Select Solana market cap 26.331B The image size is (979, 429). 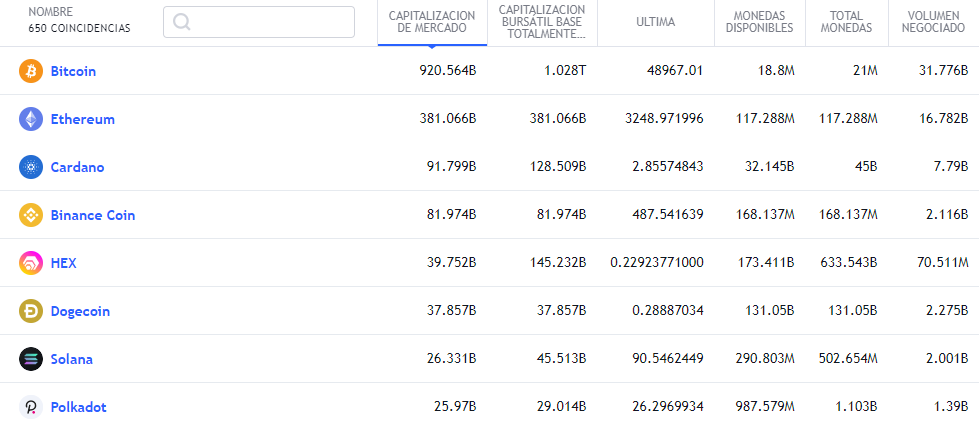(x=451, y=359)
